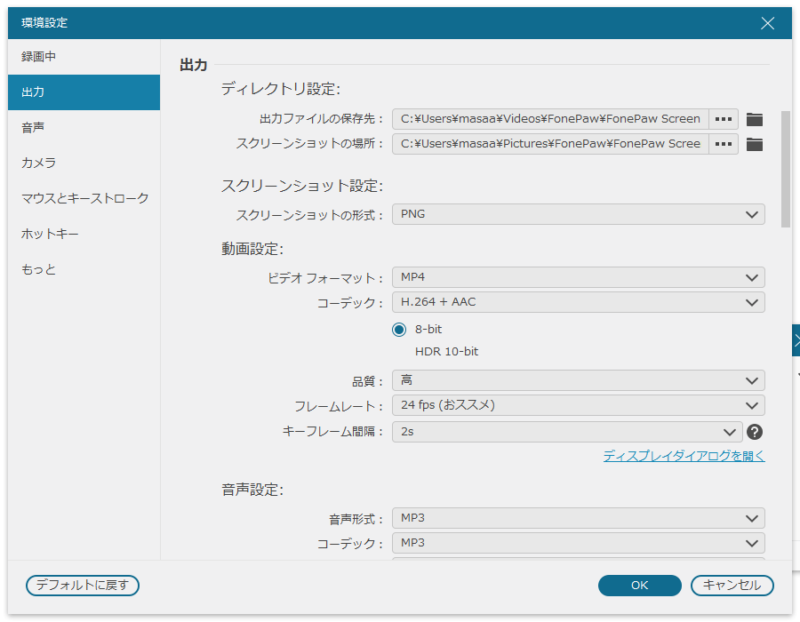Open the folder icon beside the output file path
Screen dimensions: 800x622
tap(756, 118)
